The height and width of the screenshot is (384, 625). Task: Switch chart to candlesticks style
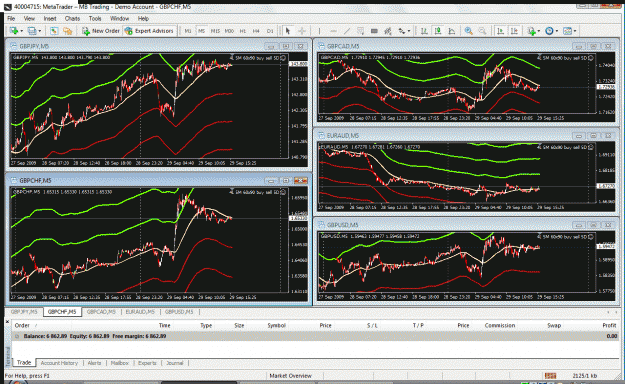coord(438,31)
